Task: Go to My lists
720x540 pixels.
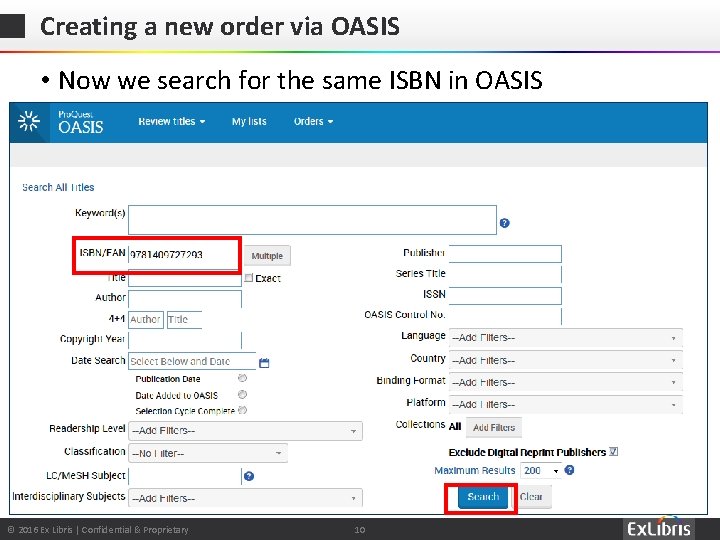Action: (x=249, y=122)
